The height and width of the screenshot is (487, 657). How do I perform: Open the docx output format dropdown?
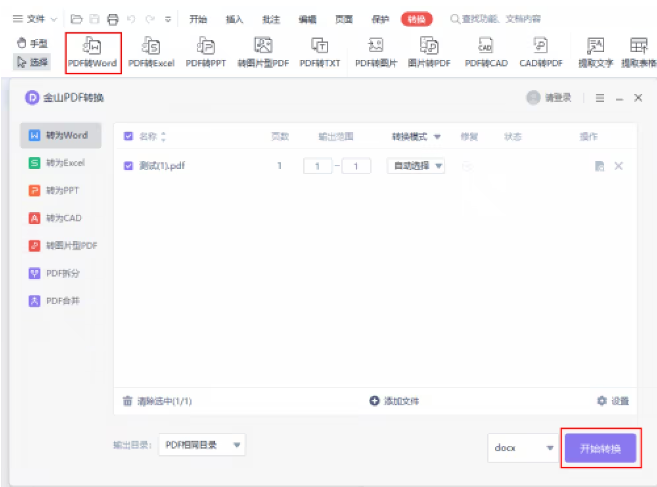524,448
